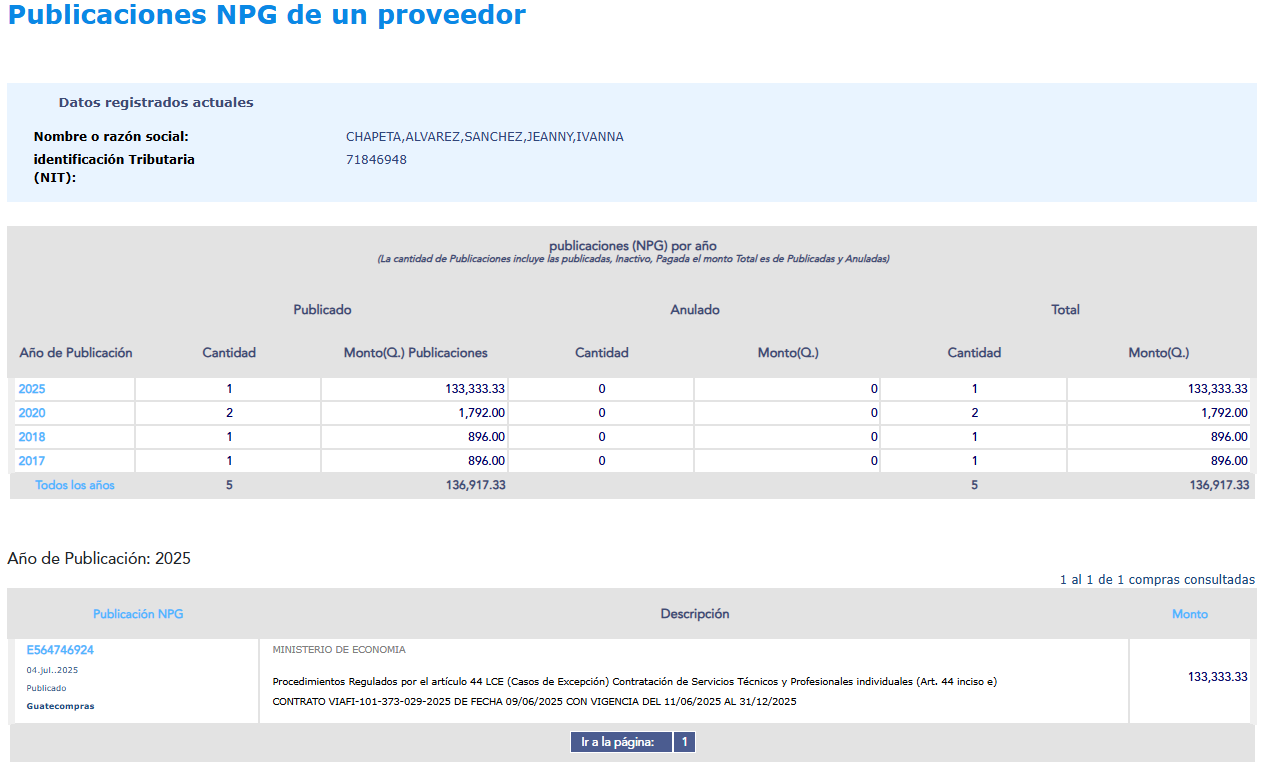Image resolution: width=1264 pixels, height=773 pixels.
Task: Click the 'Datos registrados actuales' section heading
Action: tap(156, 103)
